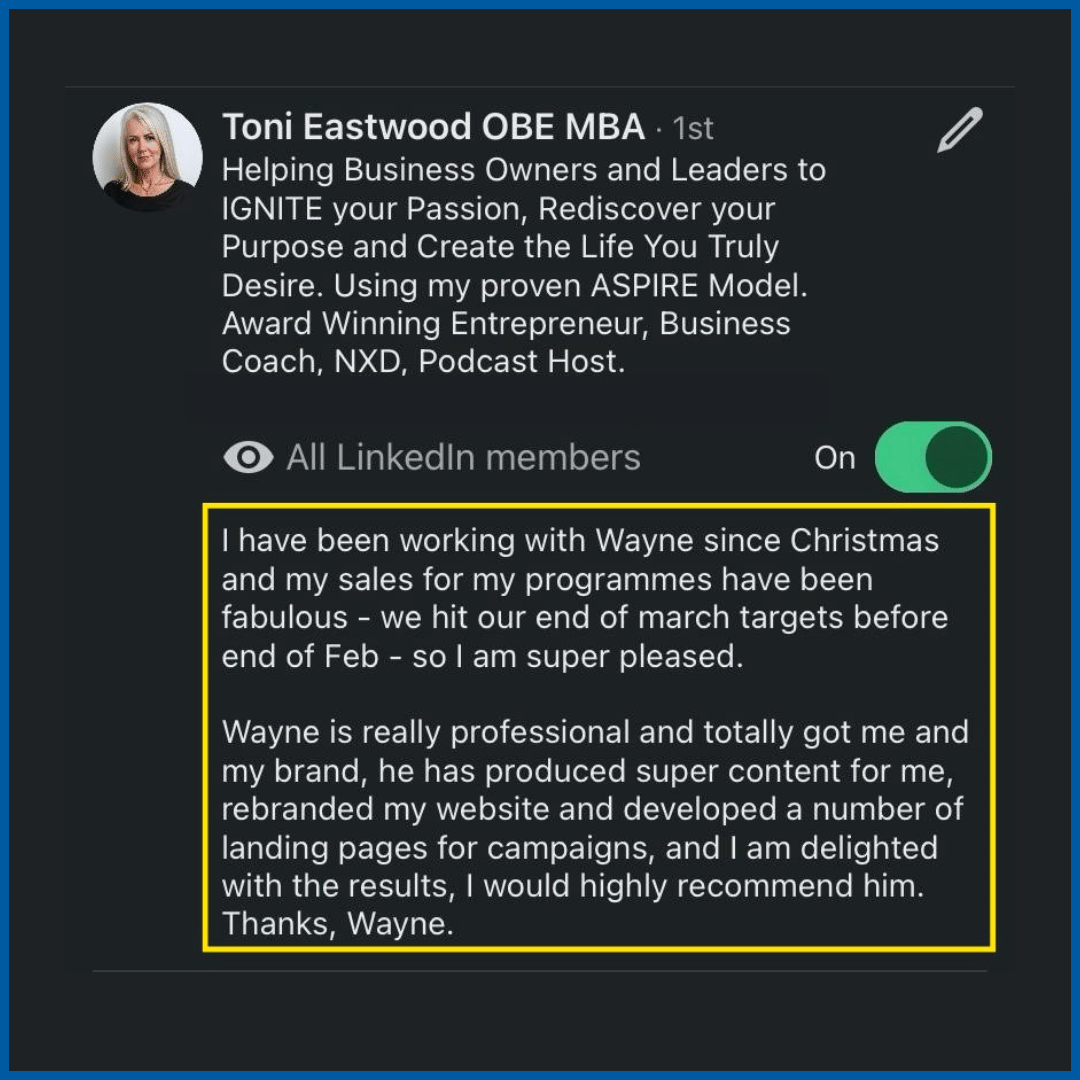1080x1080 pixels.
Task: Open the Toni Eastwood OBE MBA name link
Action: 433,127
